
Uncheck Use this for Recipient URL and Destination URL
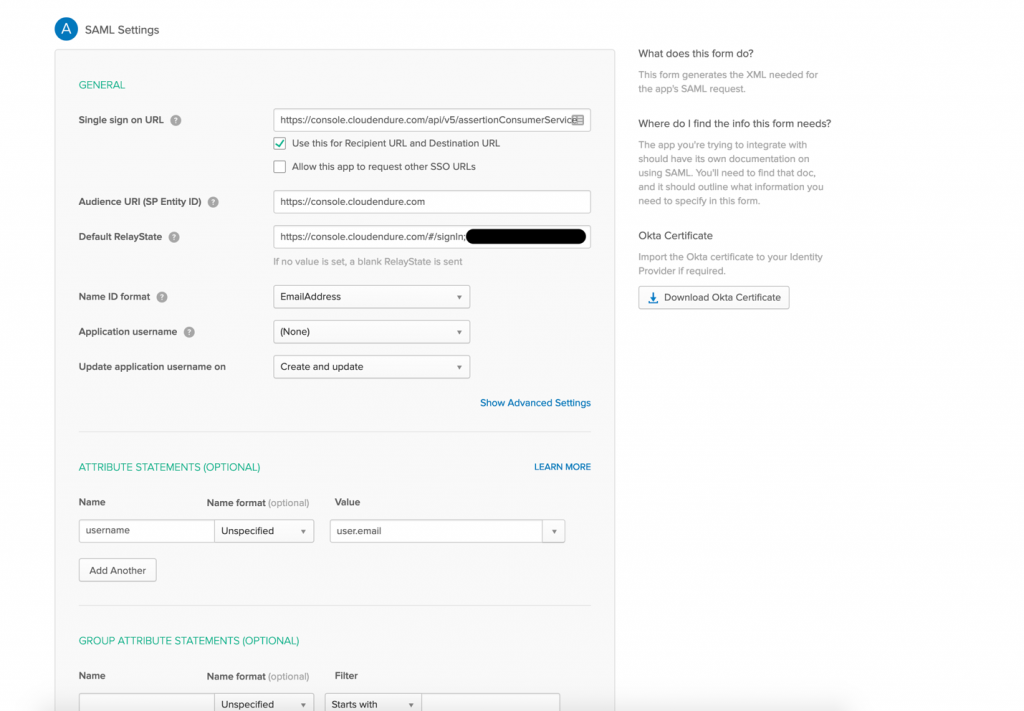pos(279,143)
